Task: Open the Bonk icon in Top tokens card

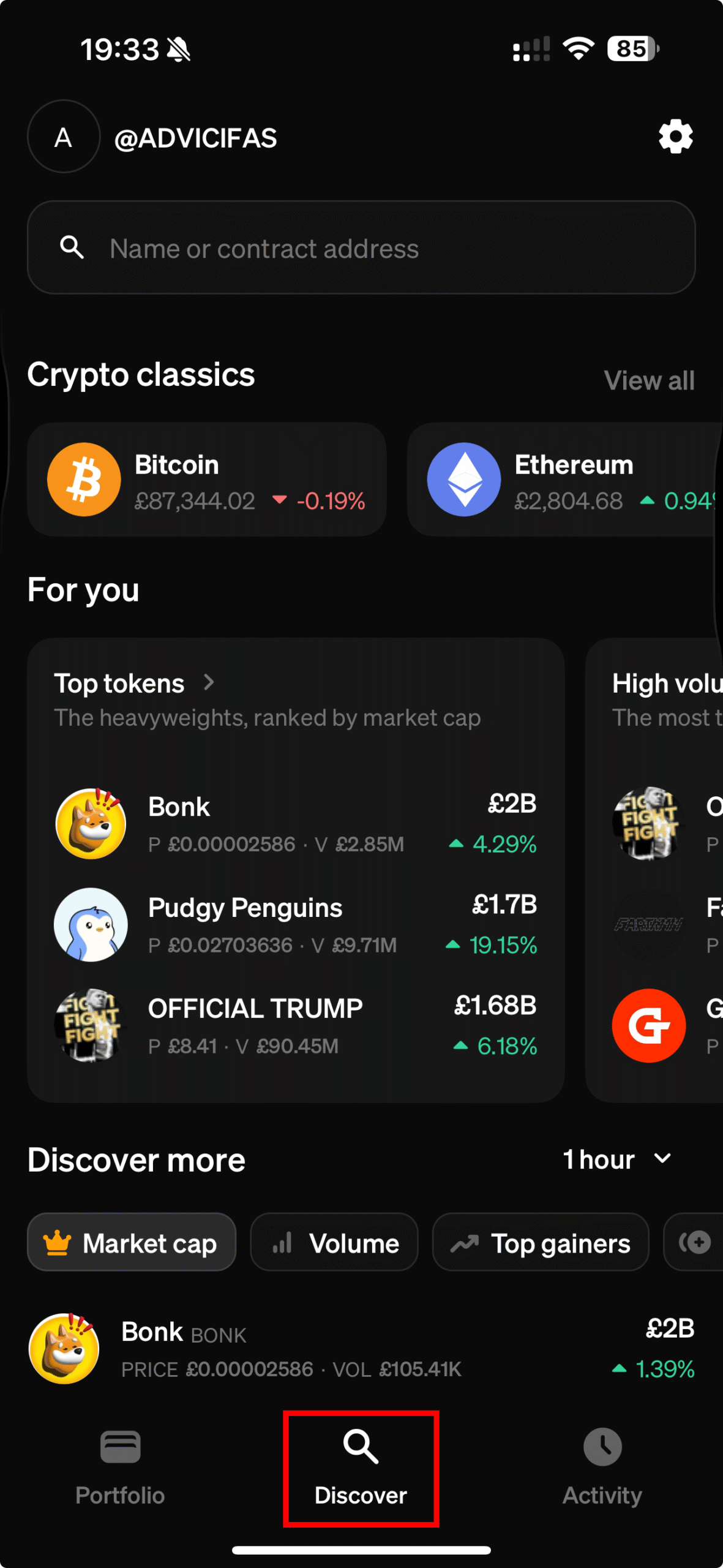Action: click(91, 824)
